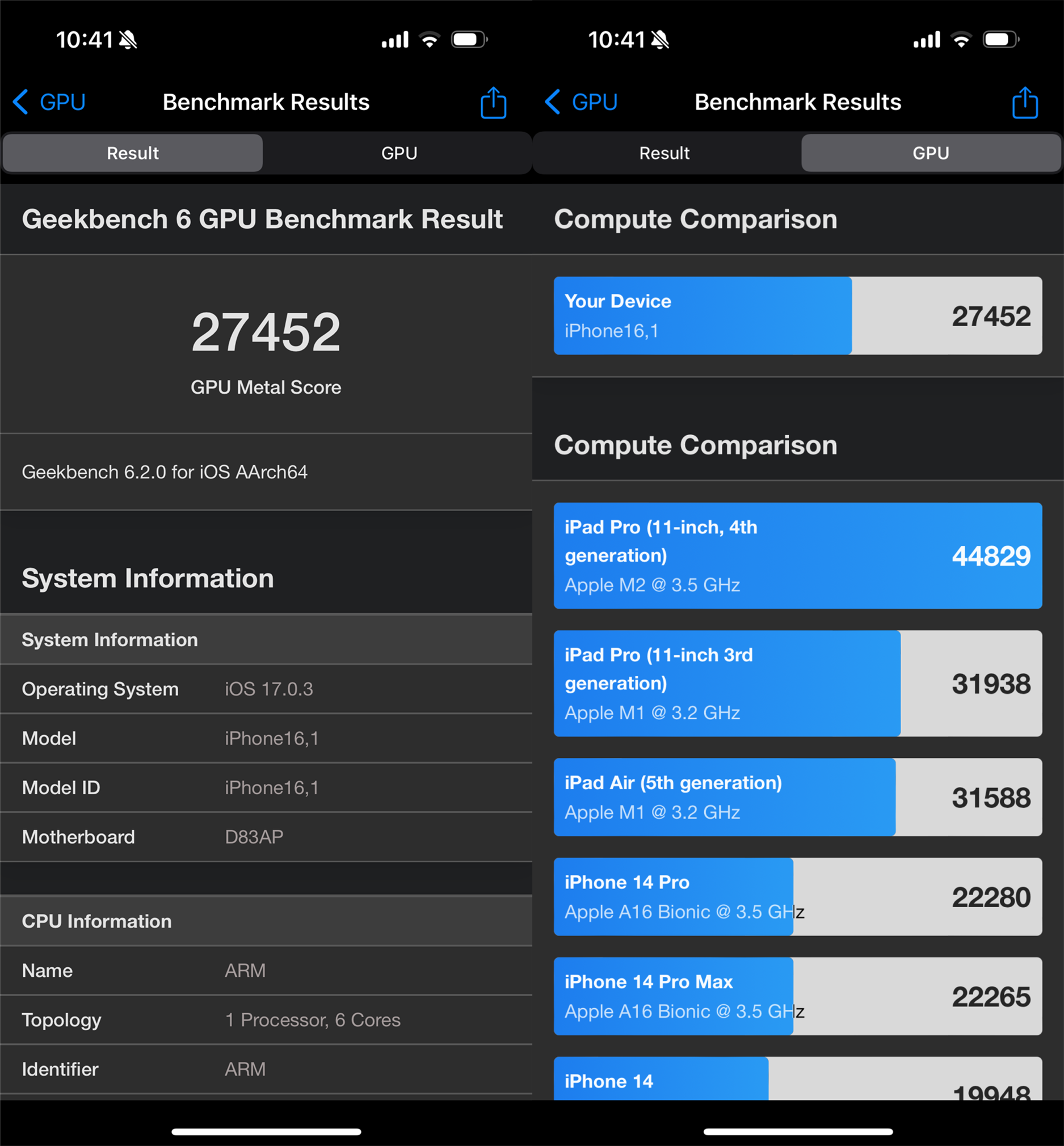Select the Result tab on left screen
The width and height of the screenshot is (1064, 1146).
pos(133,153)
